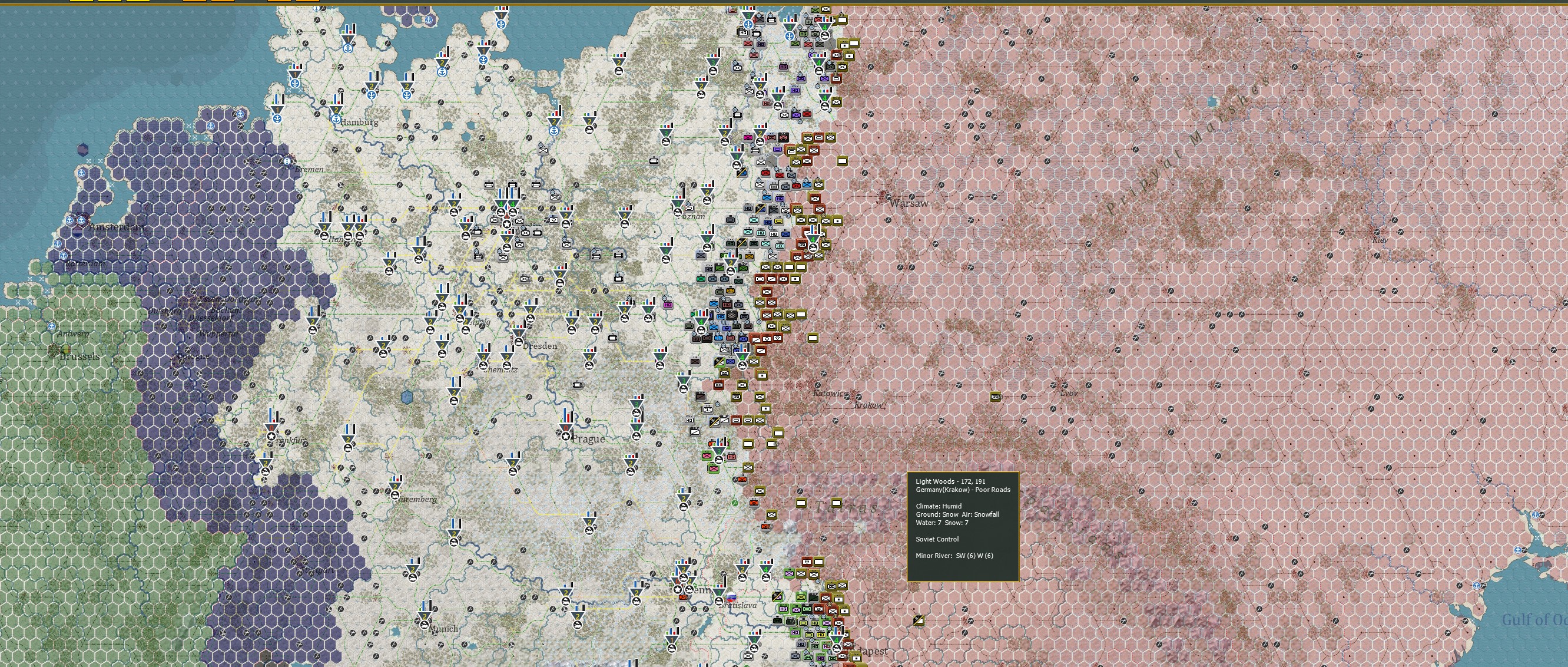
Task: Click tooltip line 'Minor River: SW (6) W (6)'
Action: click(x=954, y=556)
